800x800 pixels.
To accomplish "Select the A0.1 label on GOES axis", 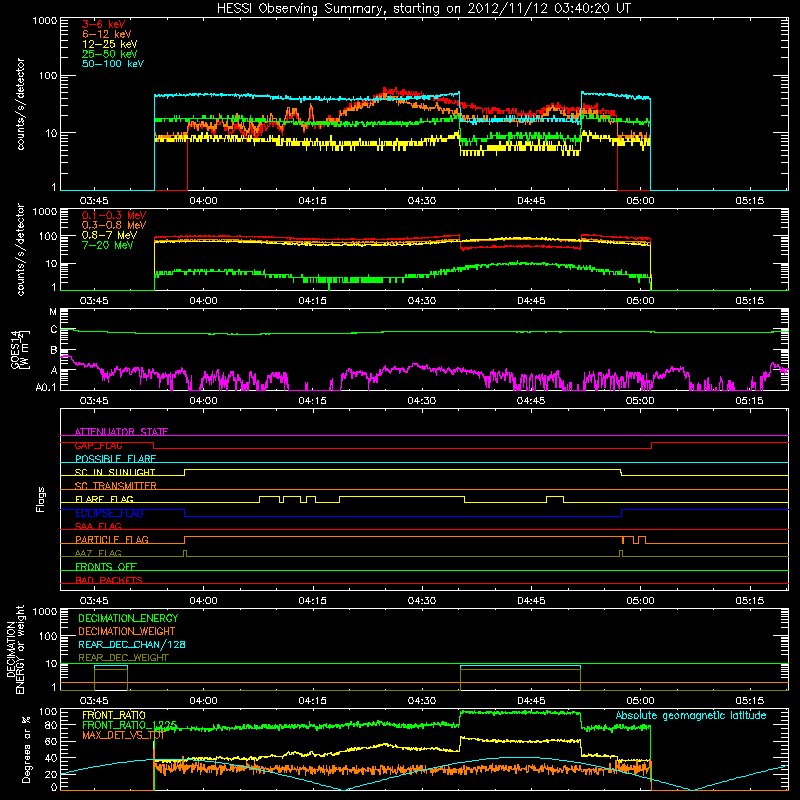I will [x=46, y=388].
